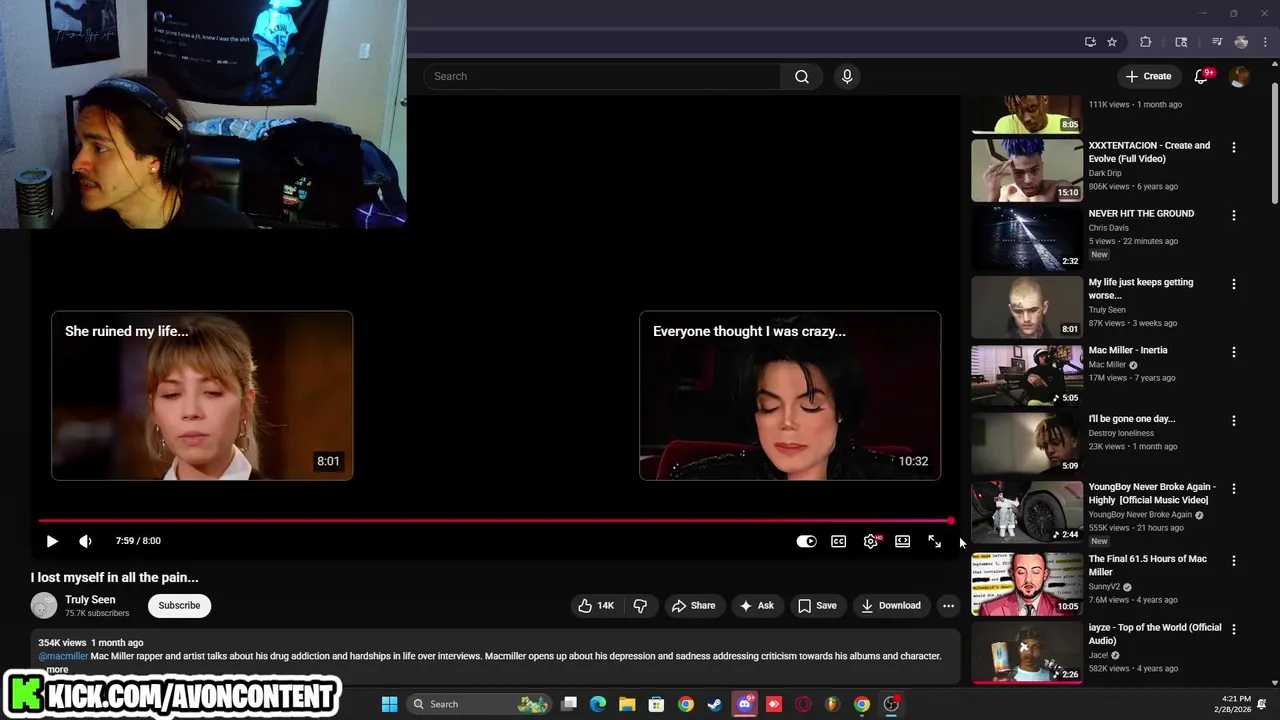Toggle autoplay switch in player

pyautogui.click(x=806, y=541)
